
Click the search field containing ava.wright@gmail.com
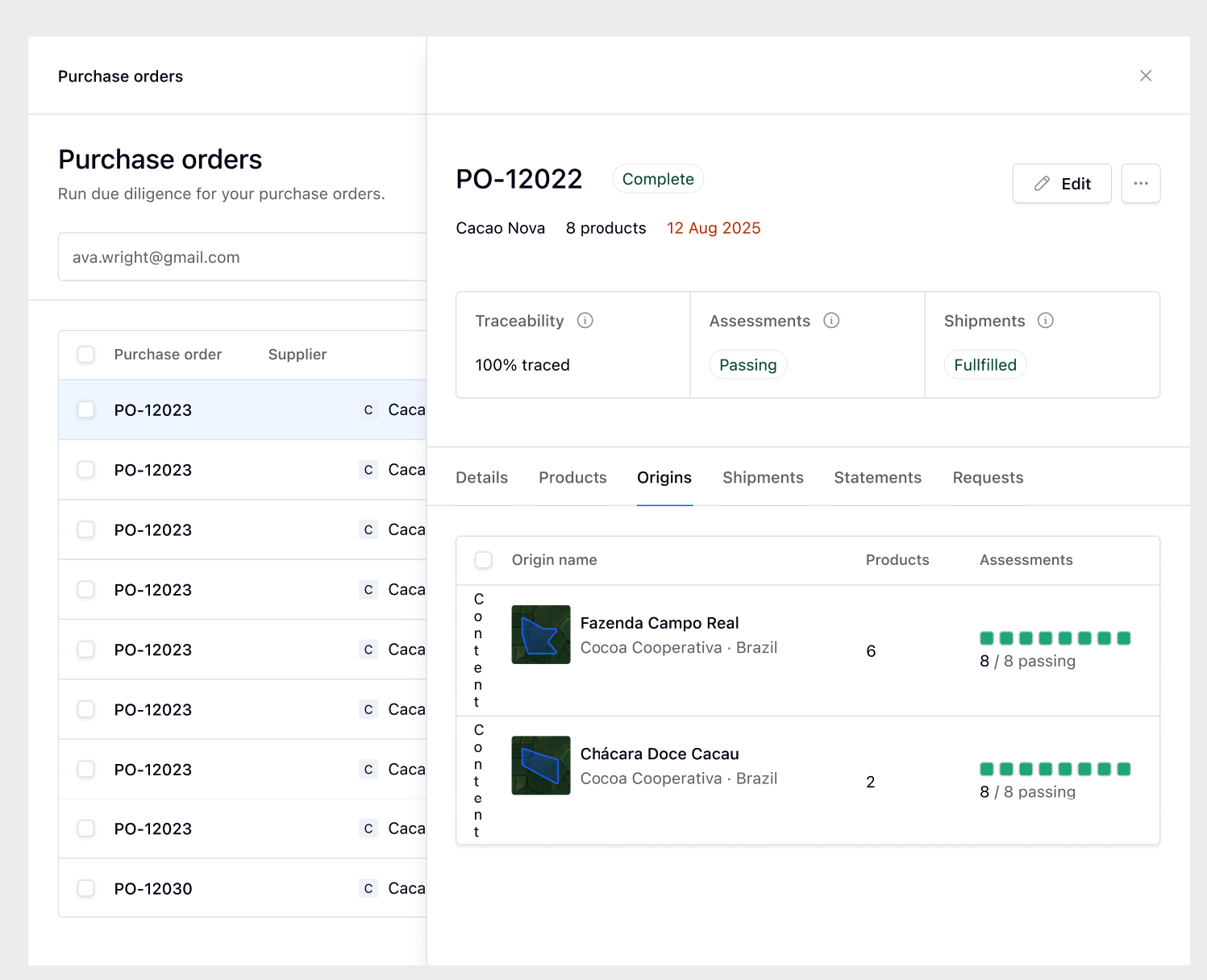[x=242, y=257]
